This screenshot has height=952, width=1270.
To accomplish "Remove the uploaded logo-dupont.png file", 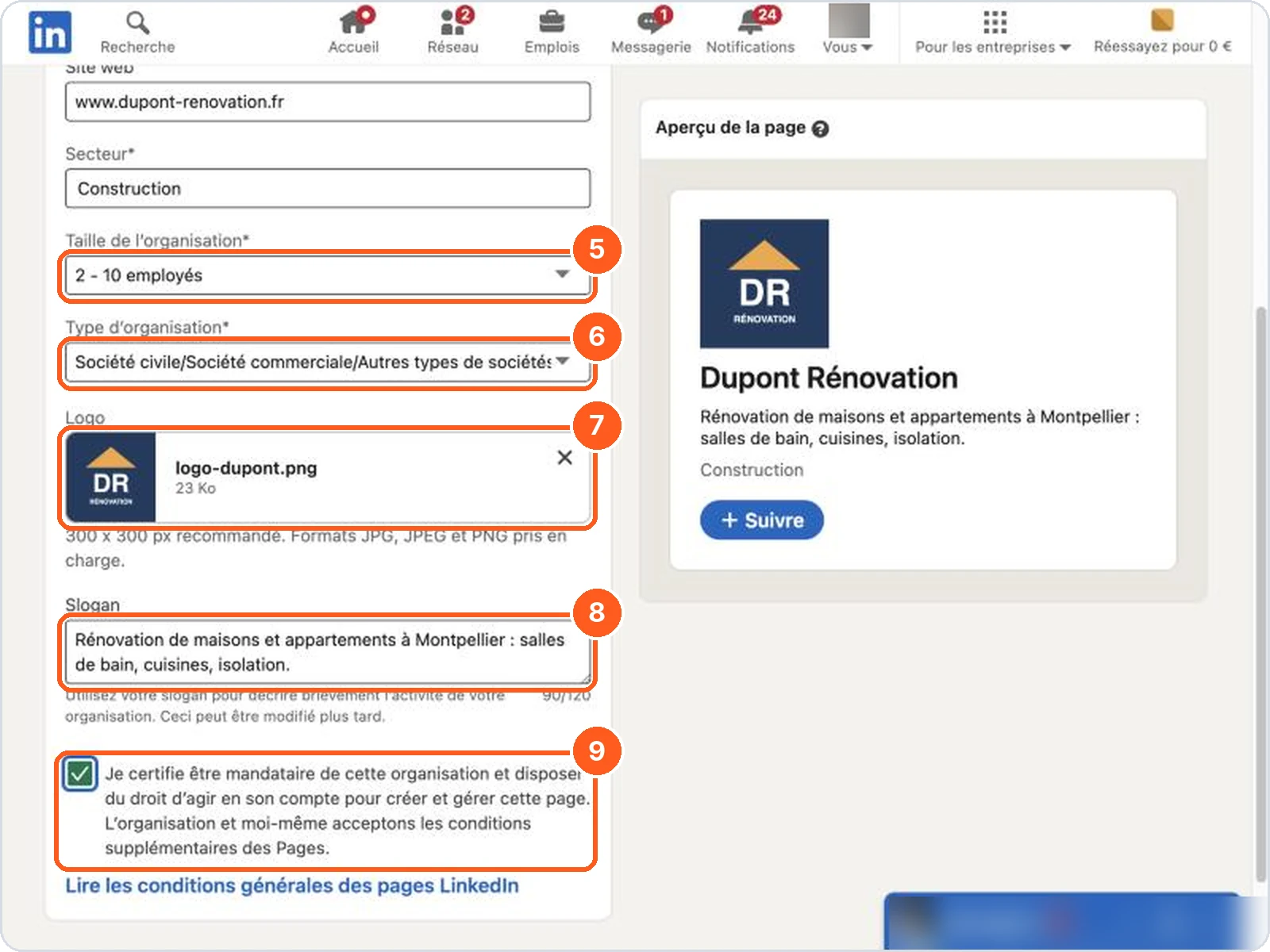I will tap(564, 458).
